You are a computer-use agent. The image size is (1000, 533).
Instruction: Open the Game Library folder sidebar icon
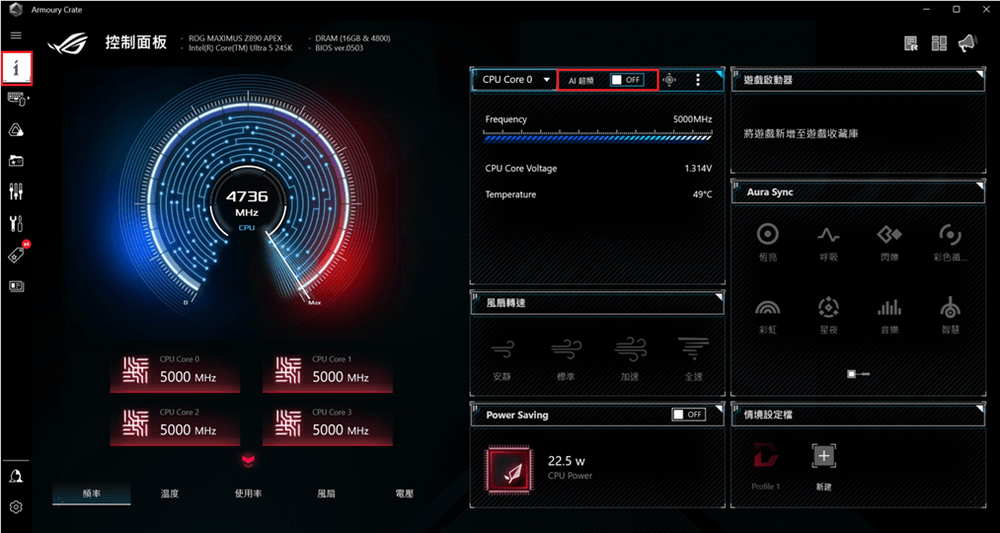pyautogui.click(x=17, y=161)
